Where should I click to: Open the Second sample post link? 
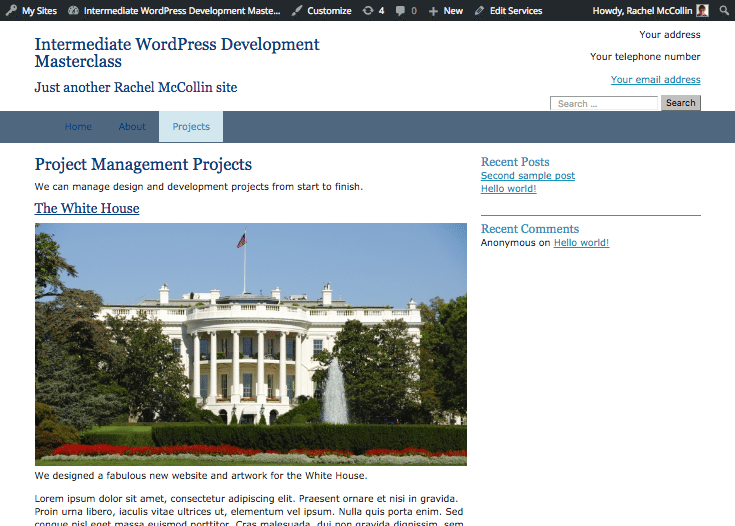click(527, 176)
